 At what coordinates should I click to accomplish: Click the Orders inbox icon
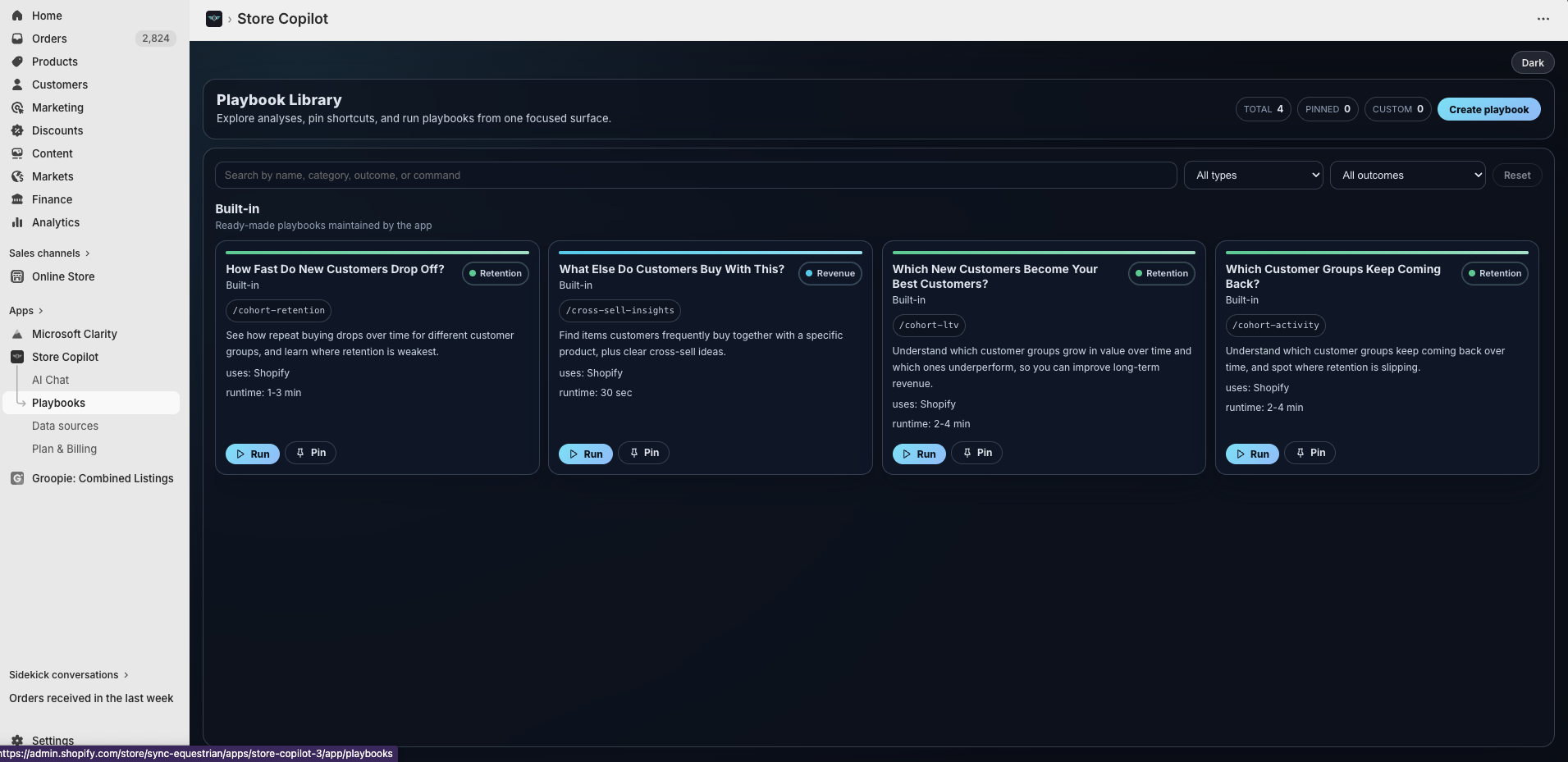[x=17, y=39]
